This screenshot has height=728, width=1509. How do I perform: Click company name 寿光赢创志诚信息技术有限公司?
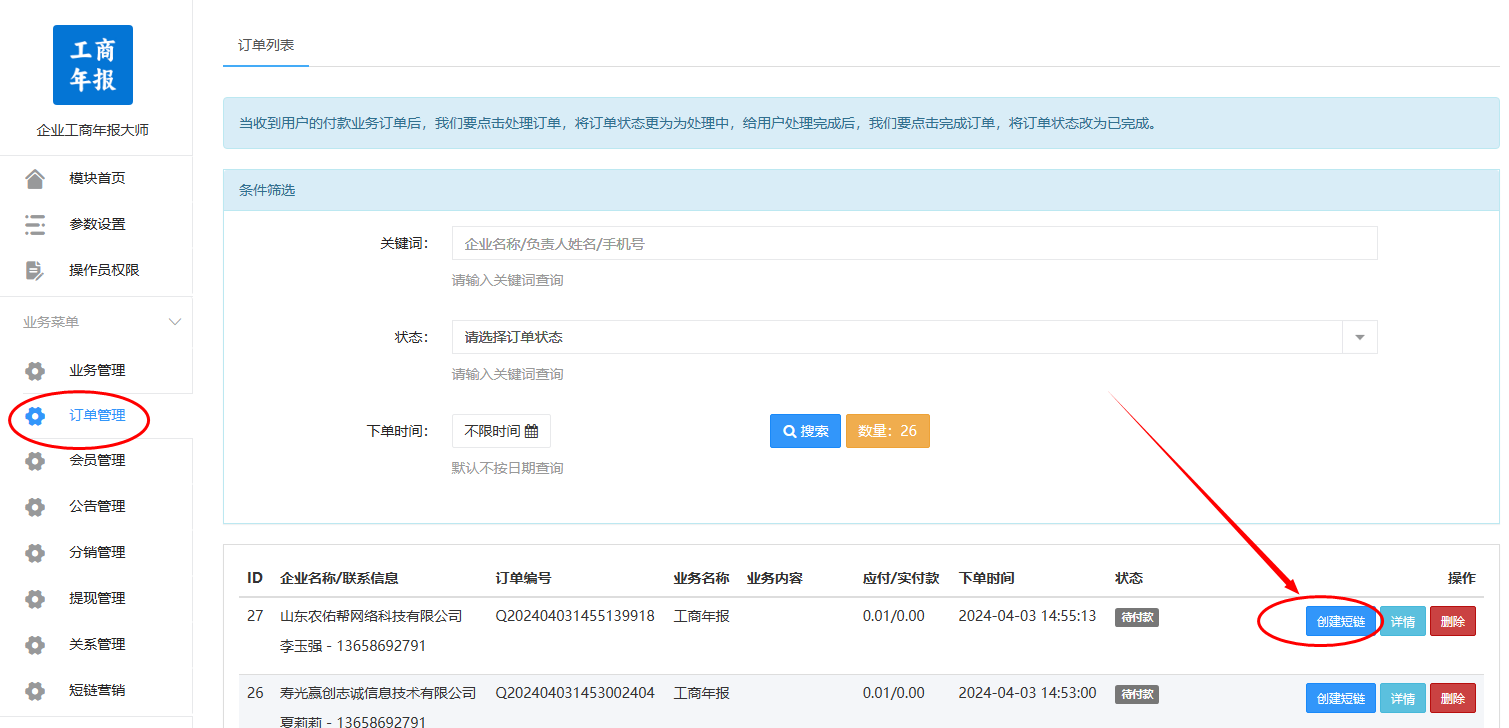coord(378,693)
